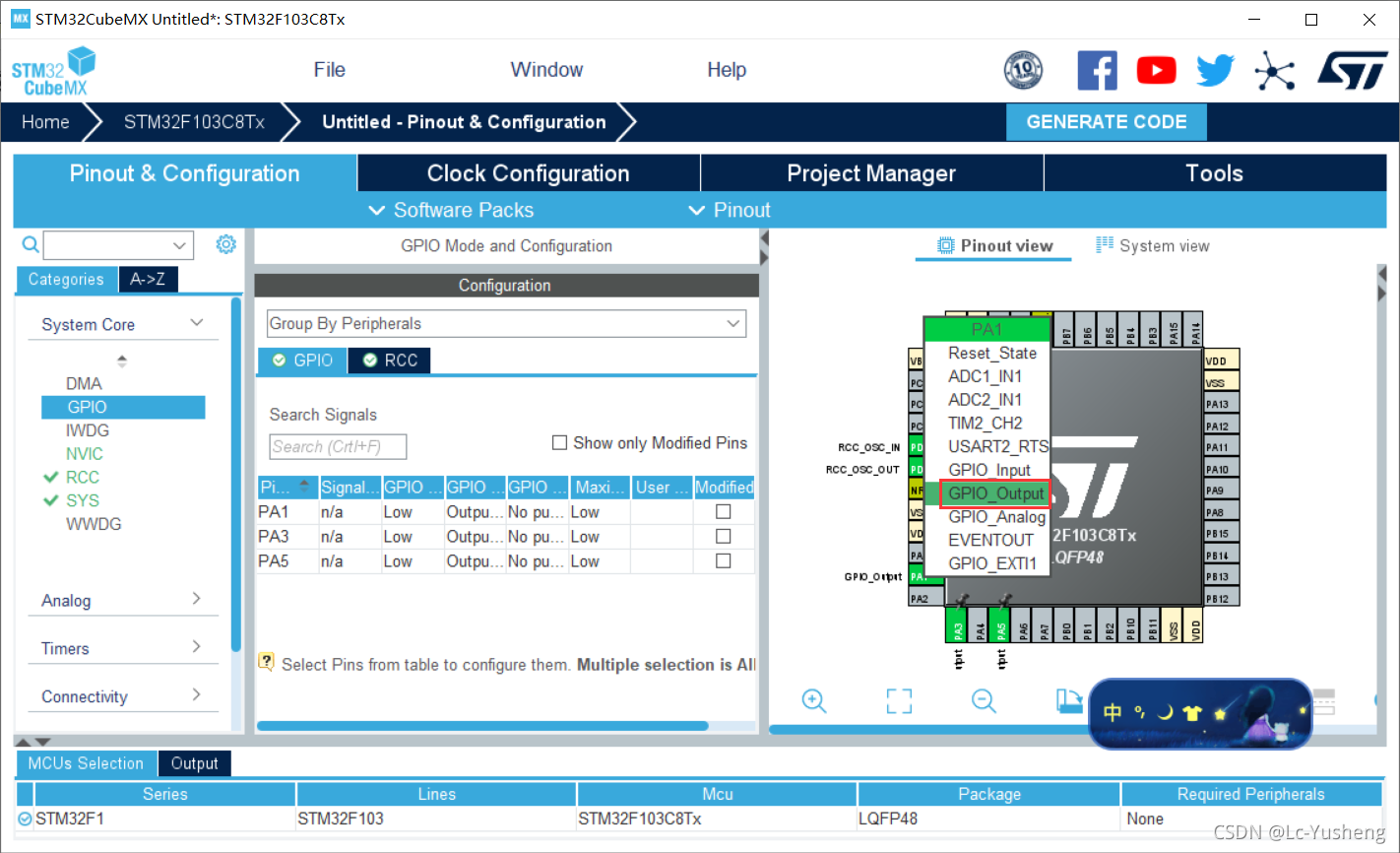
Task: Open the category search combo box dropdown
Action: (x=179, y=245)
